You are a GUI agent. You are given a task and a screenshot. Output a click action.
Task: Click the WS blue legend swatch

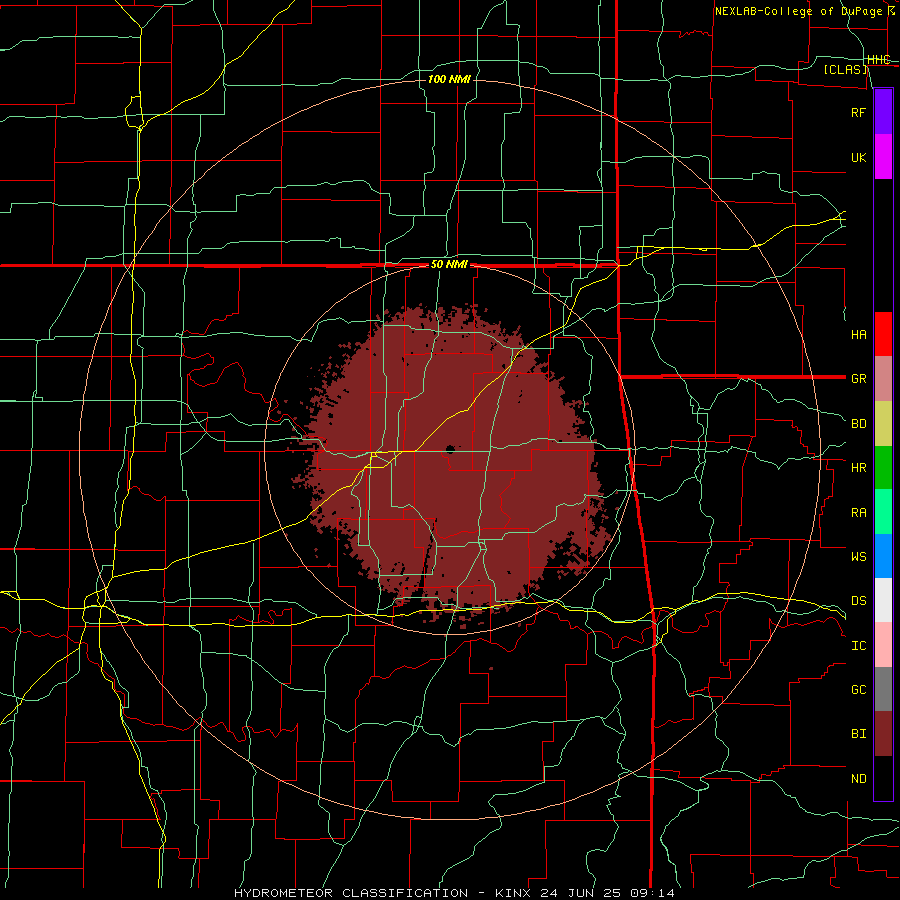click(x=883, y=556)
